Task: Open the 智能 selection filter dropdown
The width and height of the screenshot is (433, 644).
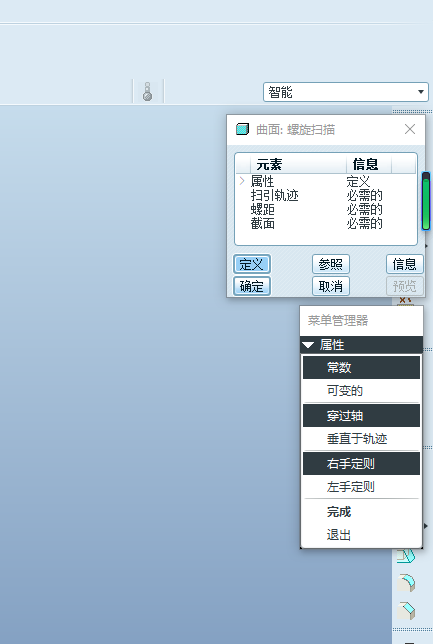Action: pyautogui.click(x=345, y=92)
